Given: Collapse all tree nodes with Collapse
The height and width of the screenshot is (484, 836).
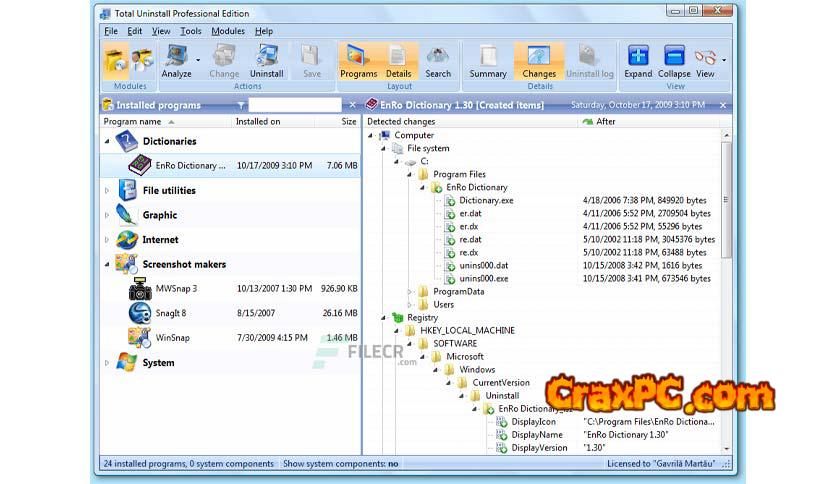Looking at the screenshot, I should pos(674,61).
